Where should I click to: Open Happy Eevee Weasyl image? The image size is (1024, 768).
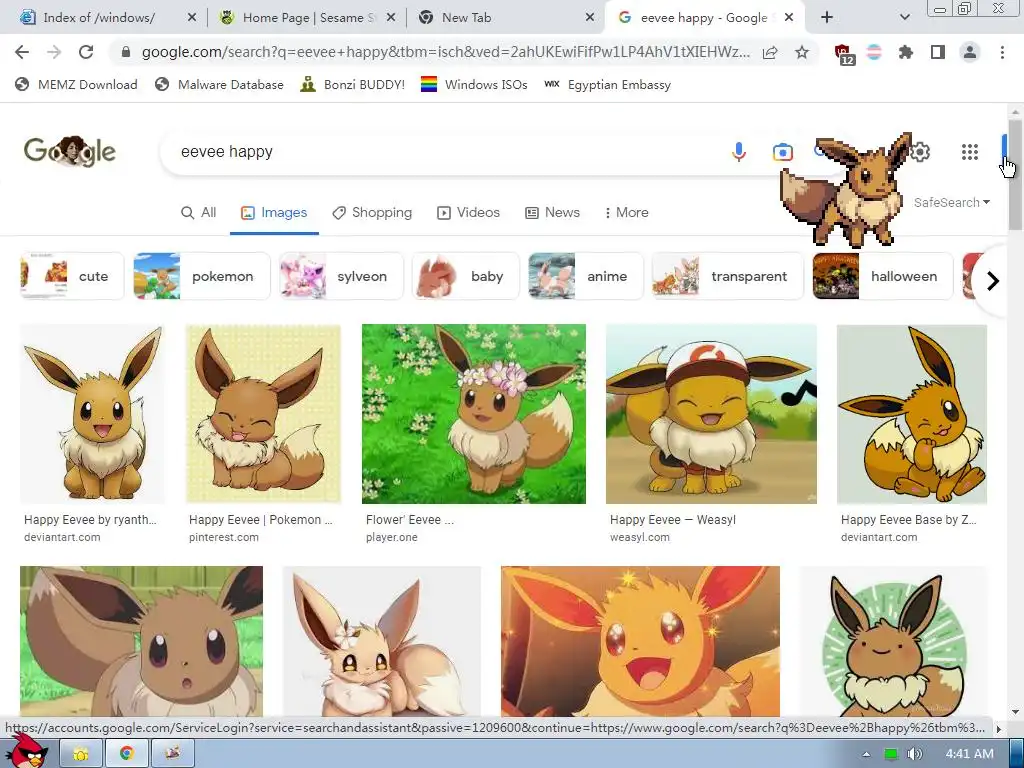(x=711, y=414)
